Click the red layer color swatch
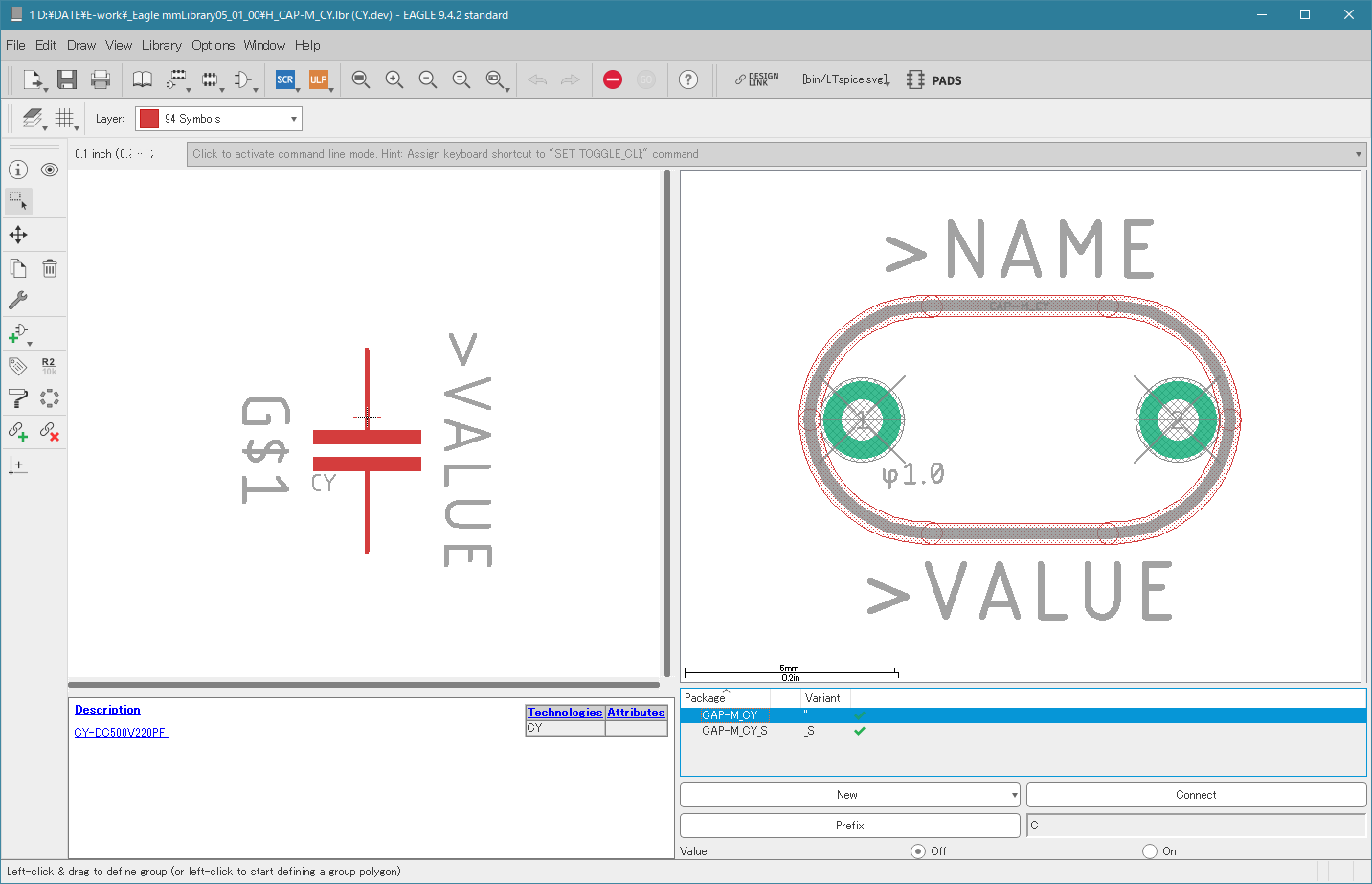The height and width of the screenshot is (884, 1372). pos(149,119)
